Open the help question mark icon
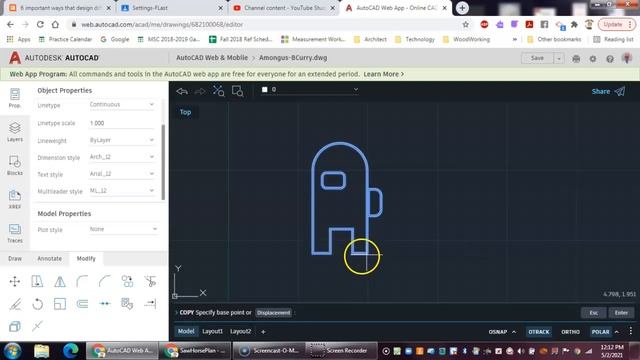640x360 pixels. pyautogui.click(x=610, y=59)
